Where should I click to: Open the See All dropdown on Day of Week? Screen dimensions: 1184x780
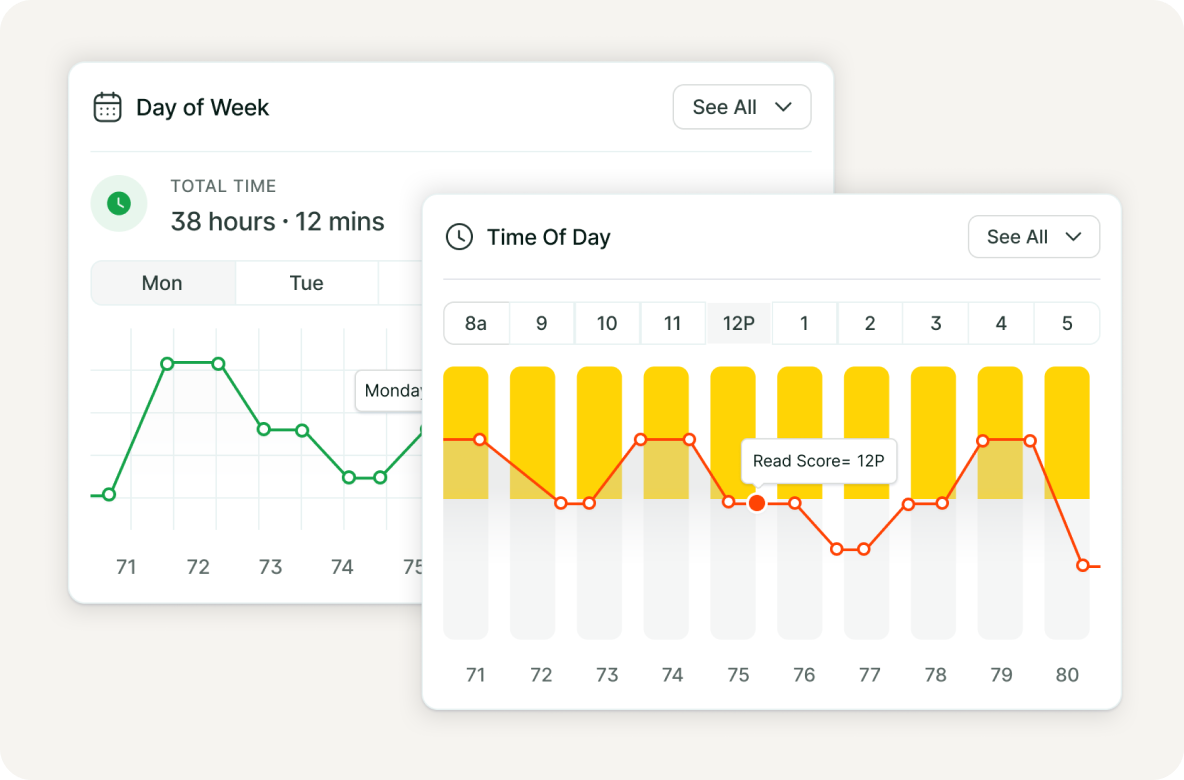click(x=742, y=107)
